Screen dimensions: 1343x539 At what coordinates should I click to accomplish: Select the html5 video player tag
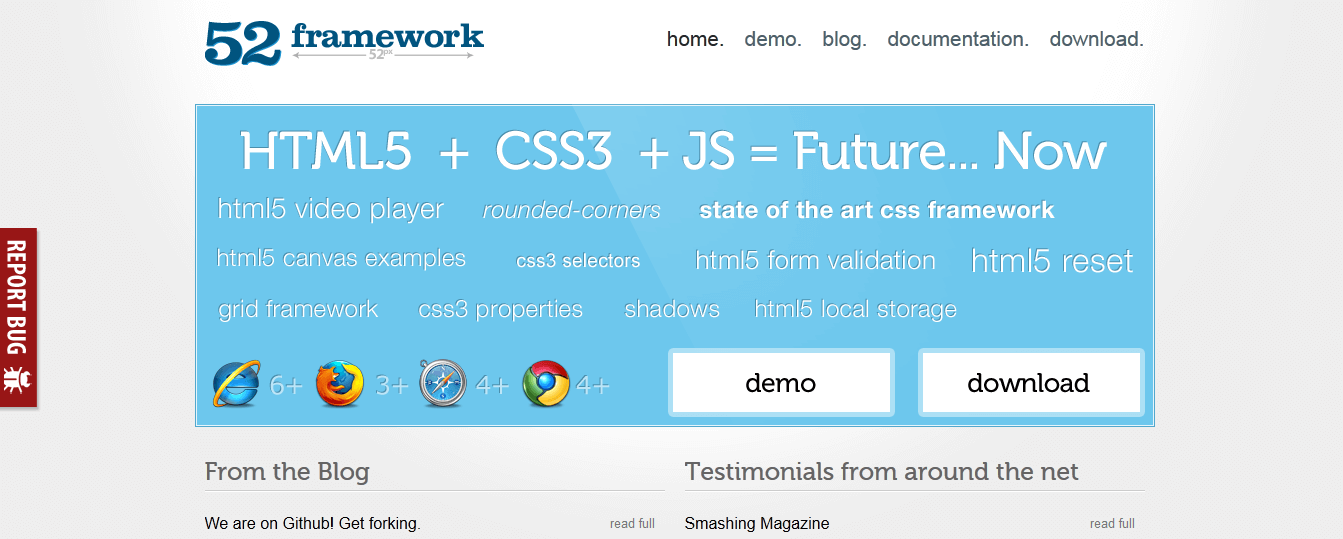[331, 210]
